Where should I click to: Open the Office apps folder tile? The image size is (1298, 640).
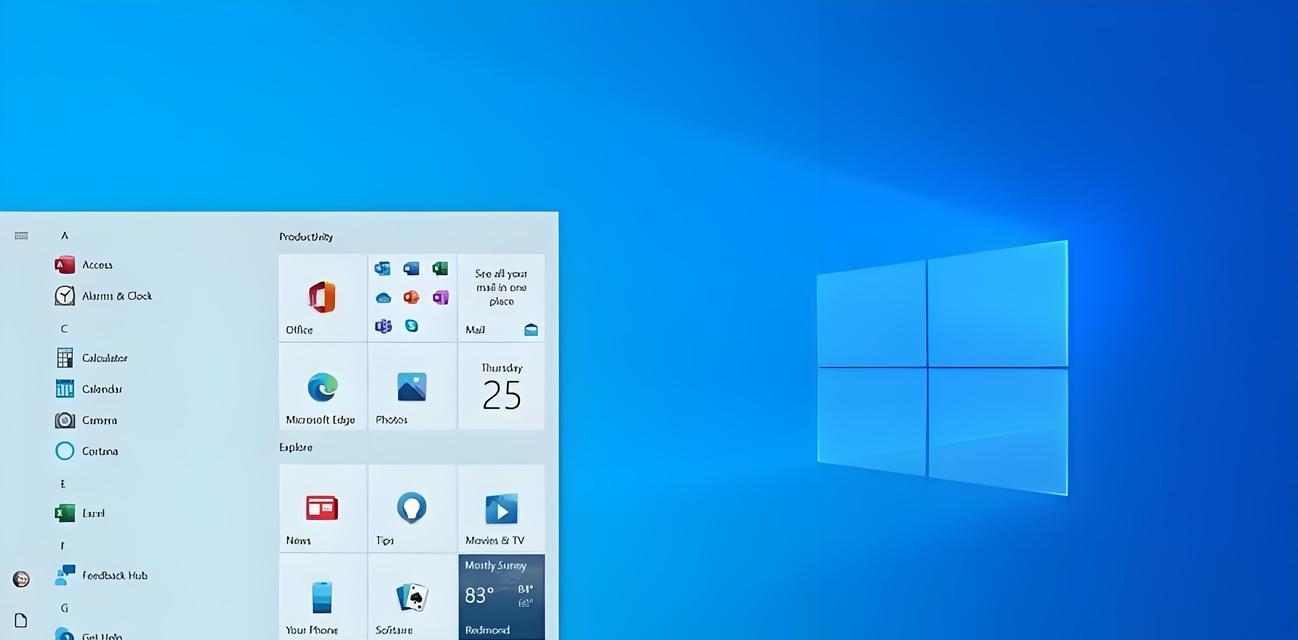412,297
